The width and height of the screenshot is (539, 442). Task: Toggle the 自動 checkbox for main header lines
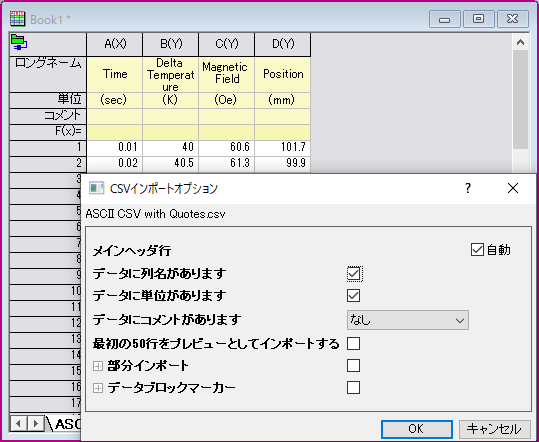(477, 250)
